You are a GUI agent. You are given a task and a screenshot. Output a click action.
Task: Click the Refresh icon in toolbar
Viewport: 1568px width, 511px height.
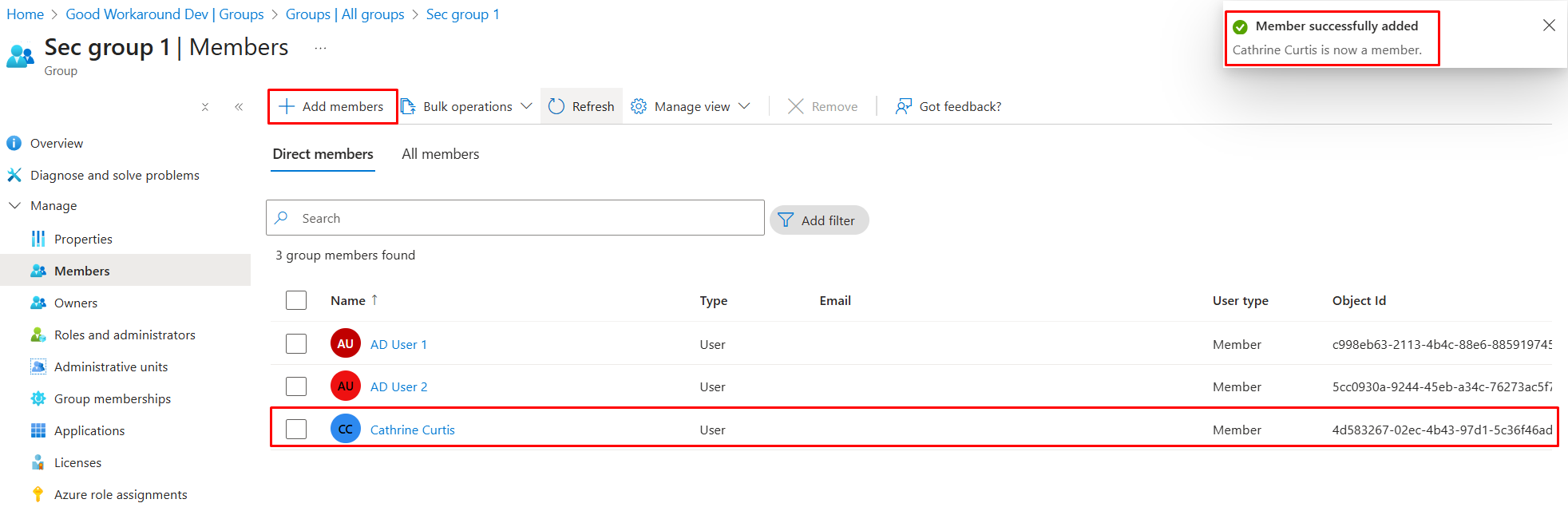556,106
